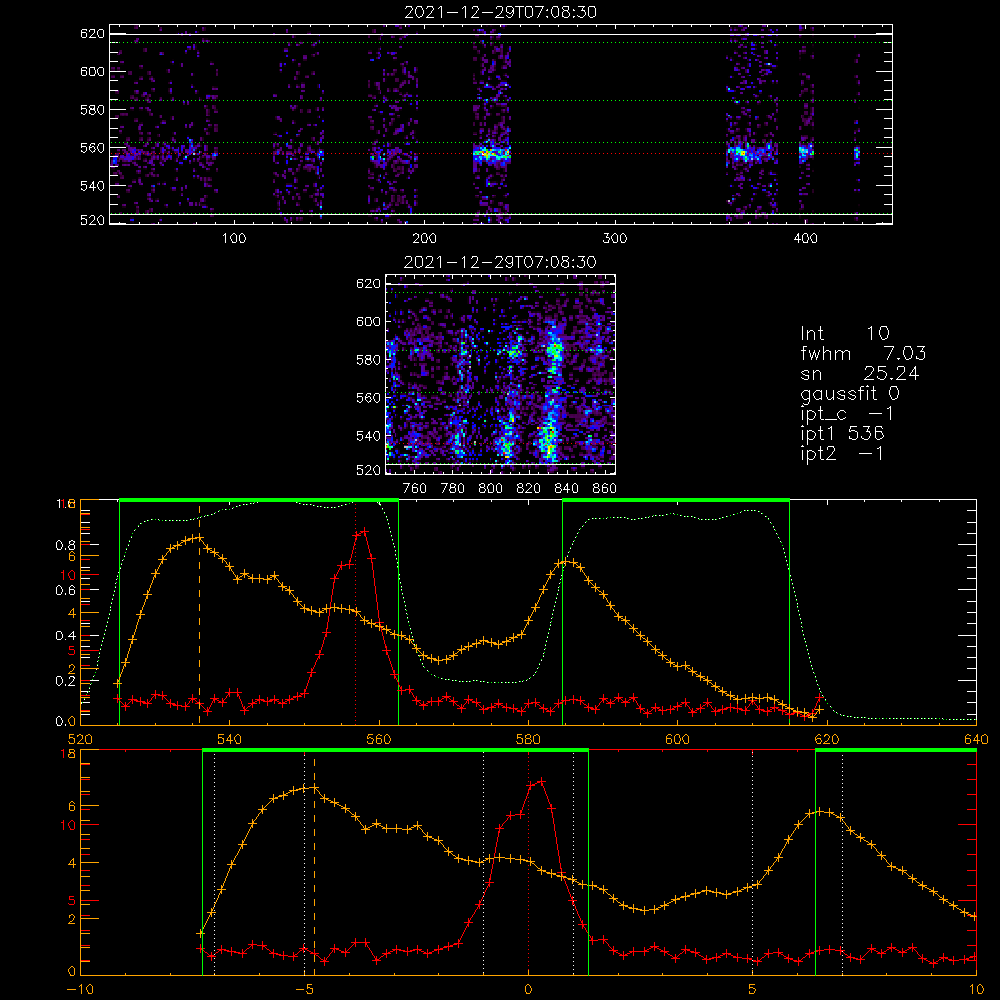The height and width of the screenshot is (1000, 1000).
Task: Click y-axis label 600 on top spectrogram
Action: coord(92,71)
